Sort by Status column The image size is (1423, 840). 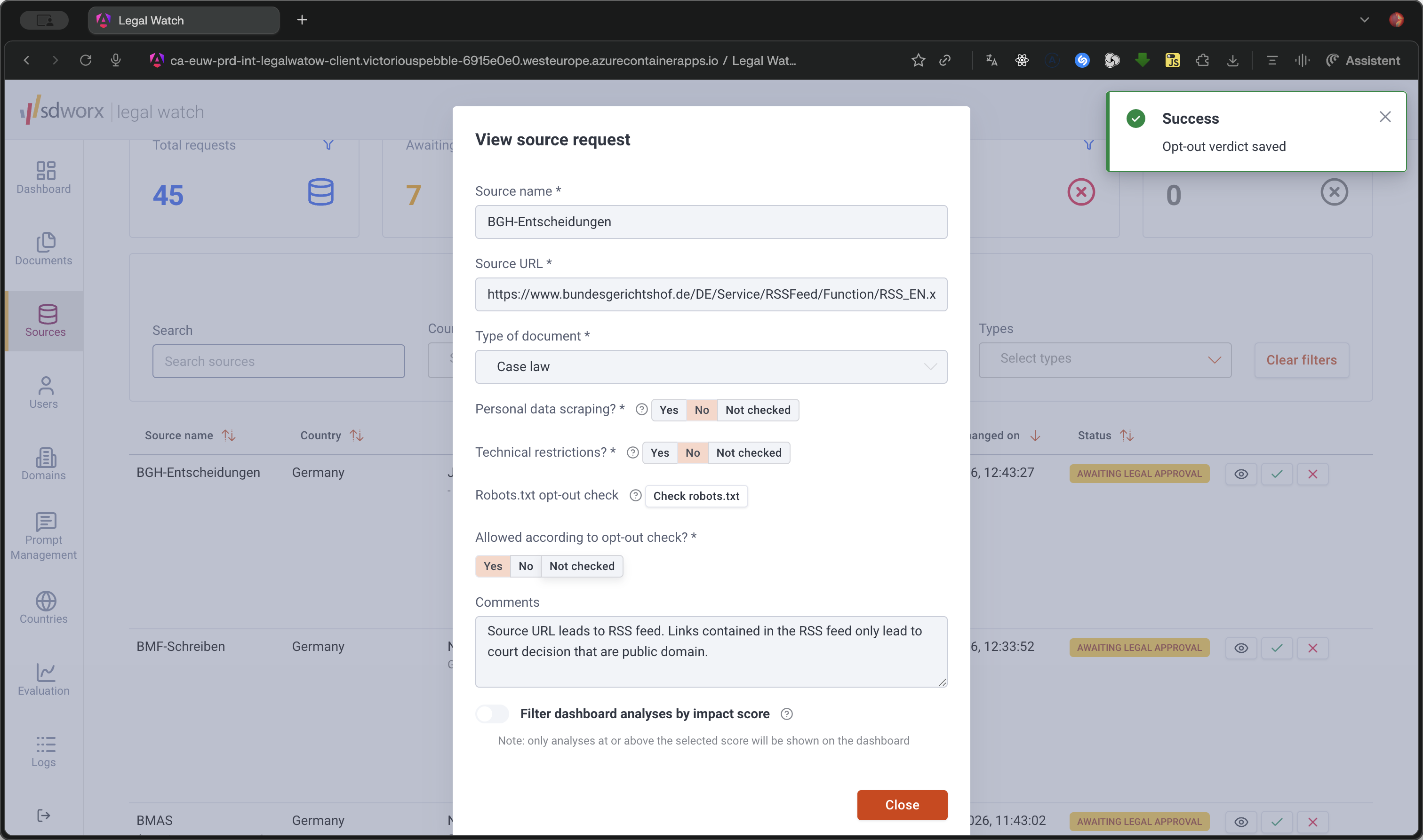1126,435
